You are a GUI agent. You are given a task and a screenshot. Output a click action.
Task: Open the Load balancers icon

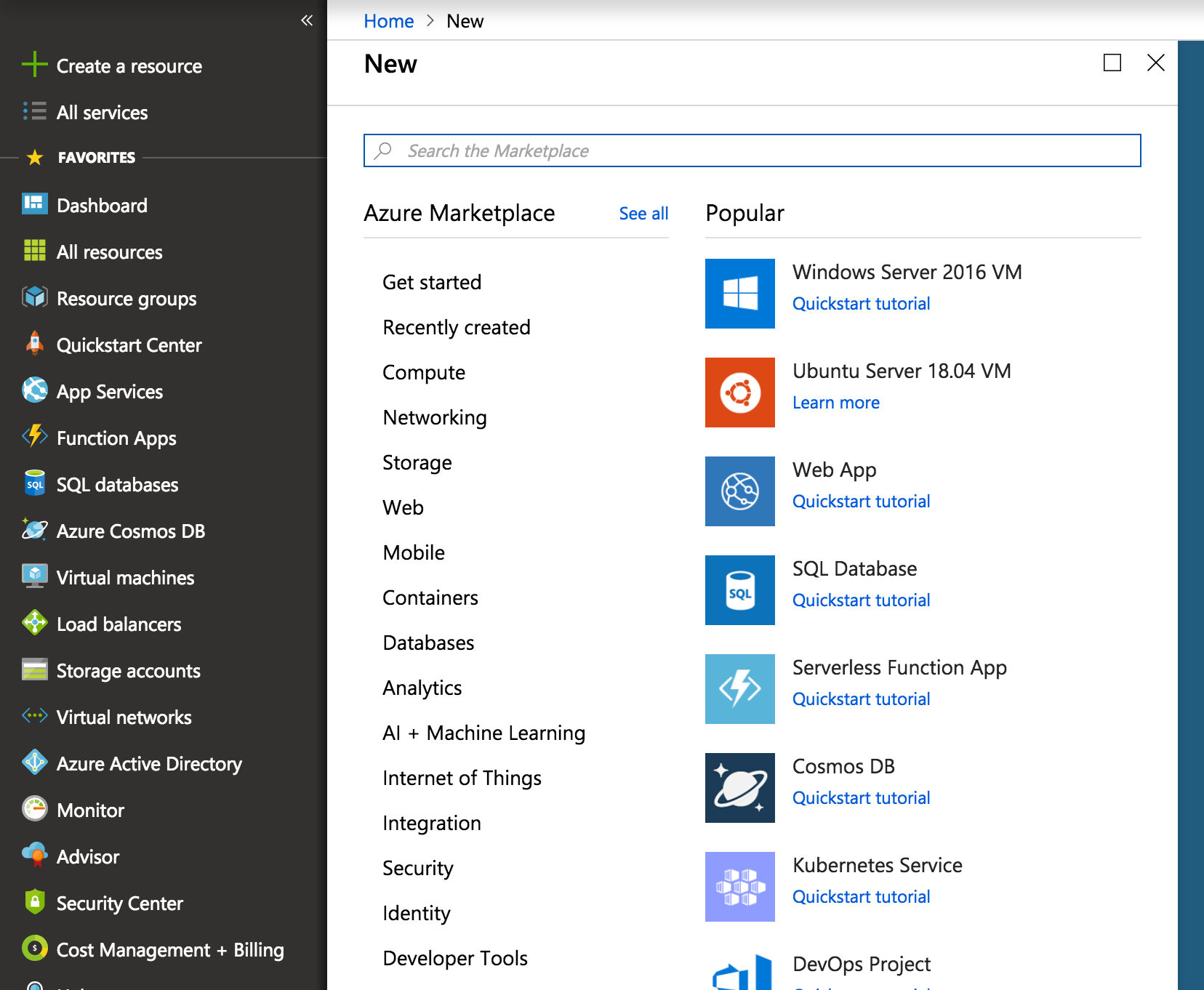(x=34, y=624)
